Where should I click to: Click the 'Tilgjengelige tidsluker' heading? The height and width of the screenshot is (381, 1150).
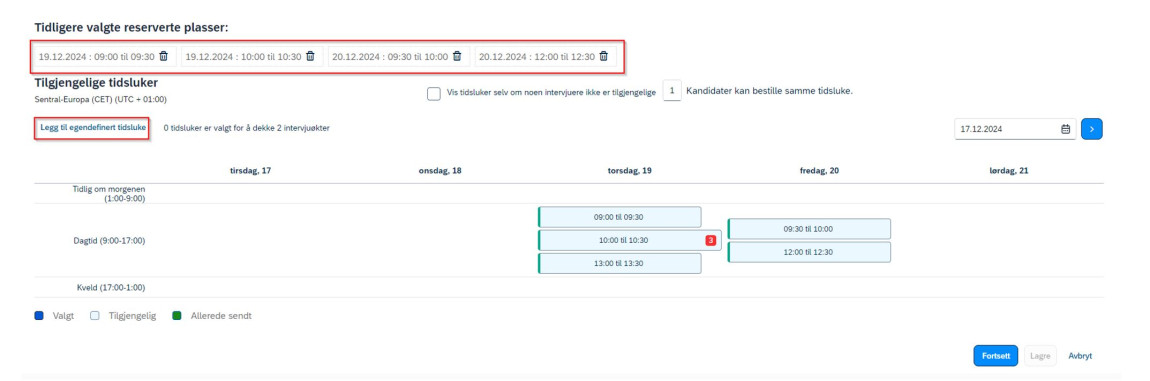click(96, 83)
